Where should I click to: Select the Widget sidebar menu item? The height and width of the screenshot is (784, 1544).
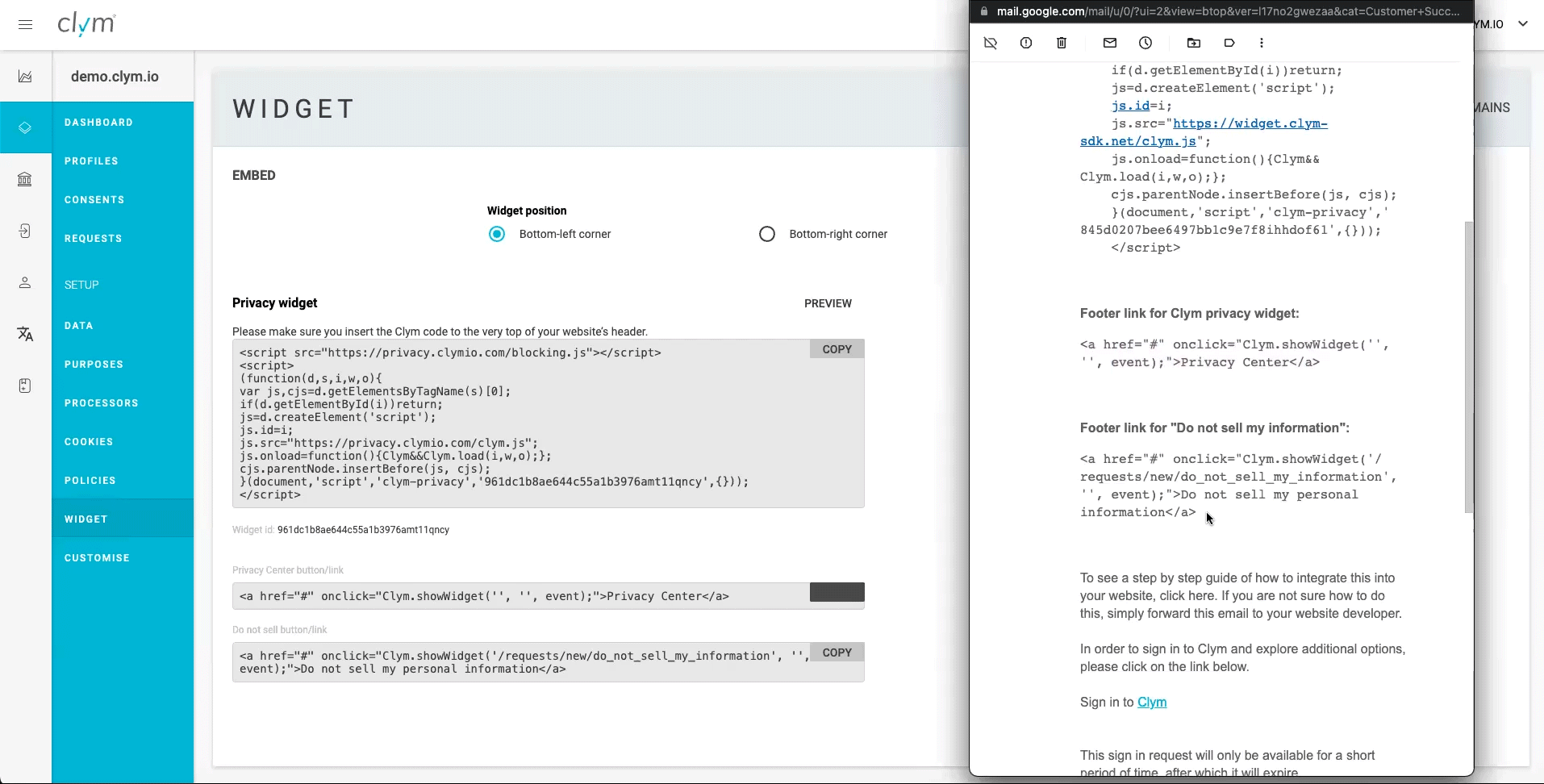(123, 519)
